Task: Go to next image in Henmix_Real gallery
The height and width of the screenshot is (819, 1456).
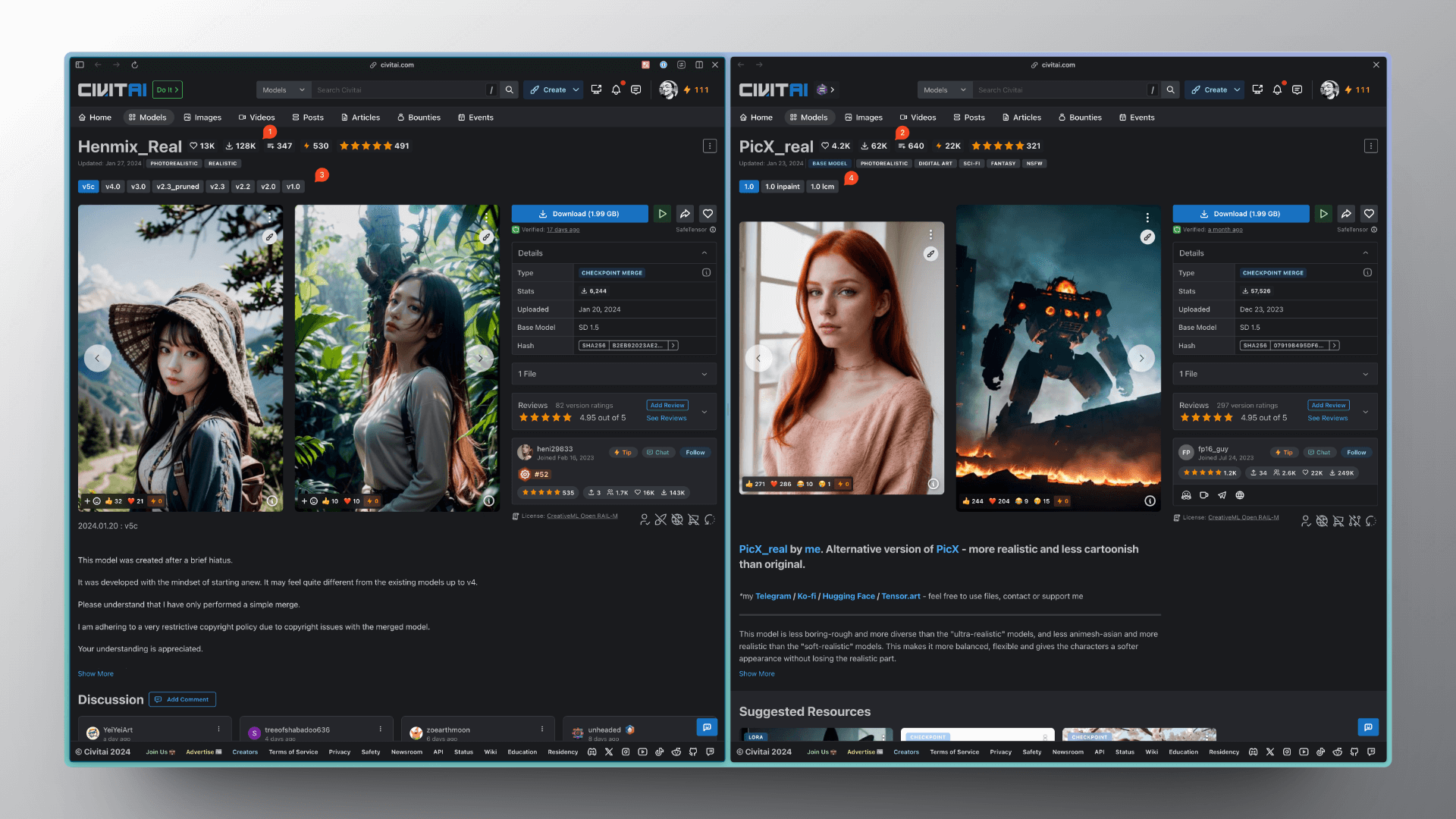Action: [x=480, y=358]
